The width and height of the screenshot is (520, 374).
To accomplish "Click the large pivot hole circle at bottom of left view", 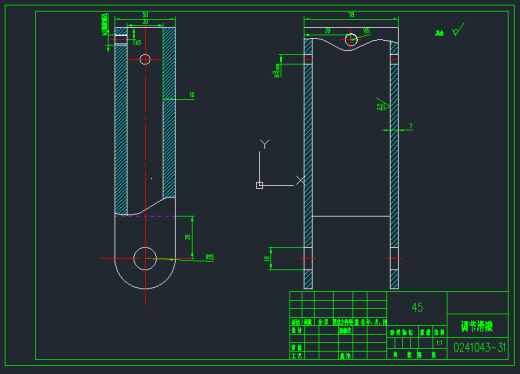I will (145, 258).
